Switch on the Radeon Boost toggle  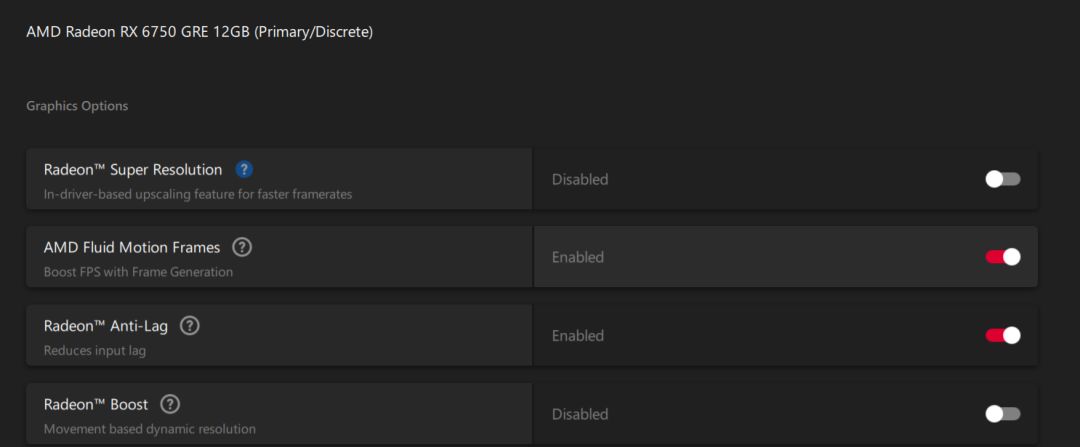pos(1003,413)
